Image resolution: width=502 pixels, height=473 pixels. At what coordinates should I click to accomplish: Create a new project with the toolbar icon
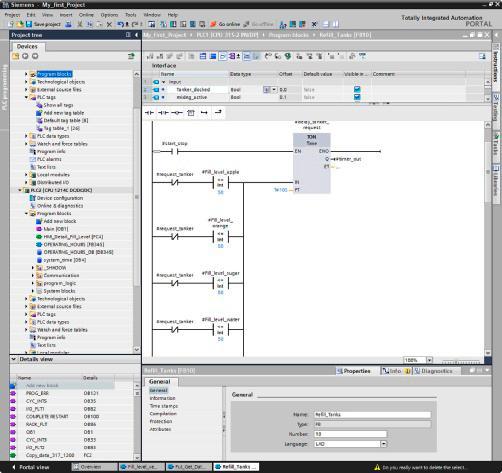[10, 24]
